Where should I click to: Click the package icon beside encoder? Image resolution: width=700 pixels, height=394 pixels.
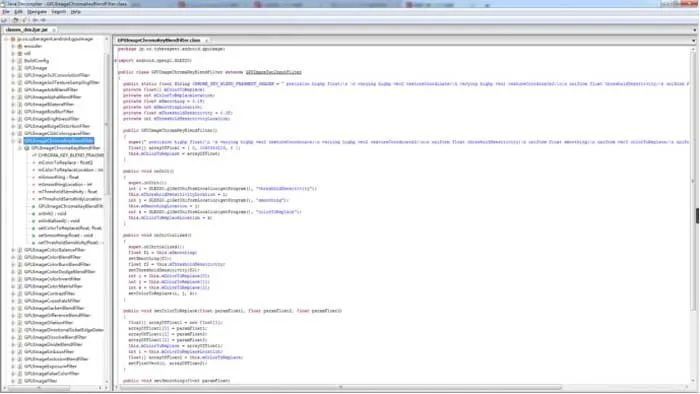[20, 46]
